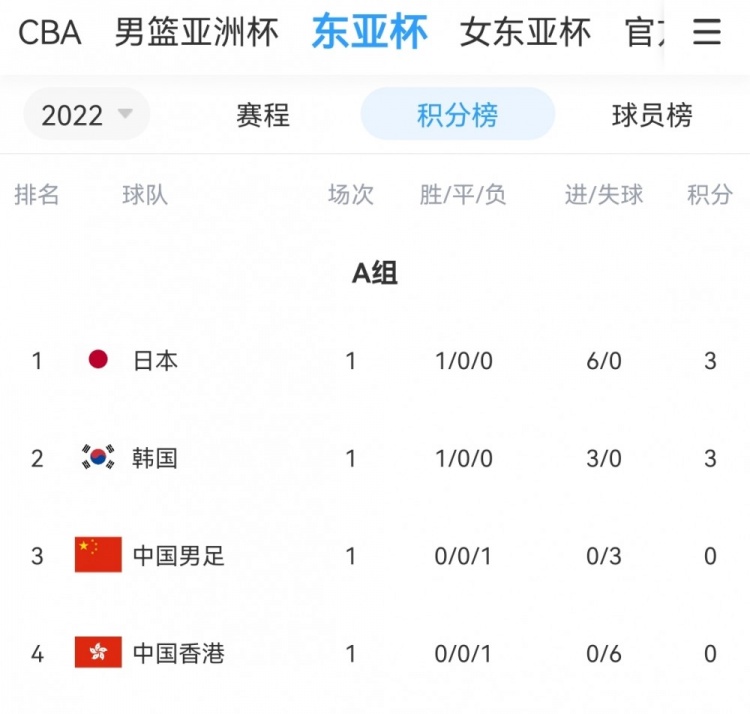
Task: Click the 积分 column header
Action: click(x=710, y=195)
